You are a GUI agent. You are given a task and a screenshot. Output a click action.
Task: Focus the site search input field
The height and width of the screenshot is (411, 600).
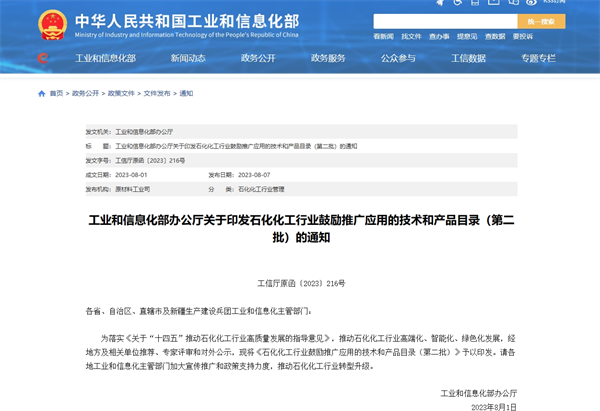point(445,21)
